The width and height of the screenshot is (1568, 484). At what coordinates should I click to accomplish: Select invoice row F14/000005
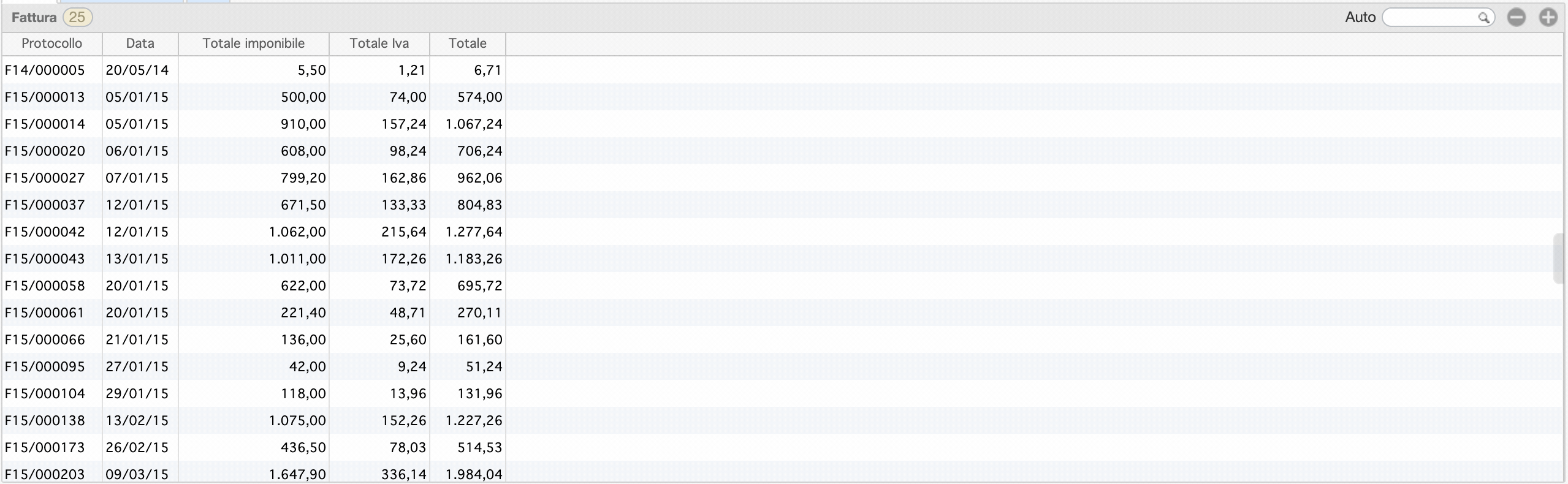[x=782, y=70]
